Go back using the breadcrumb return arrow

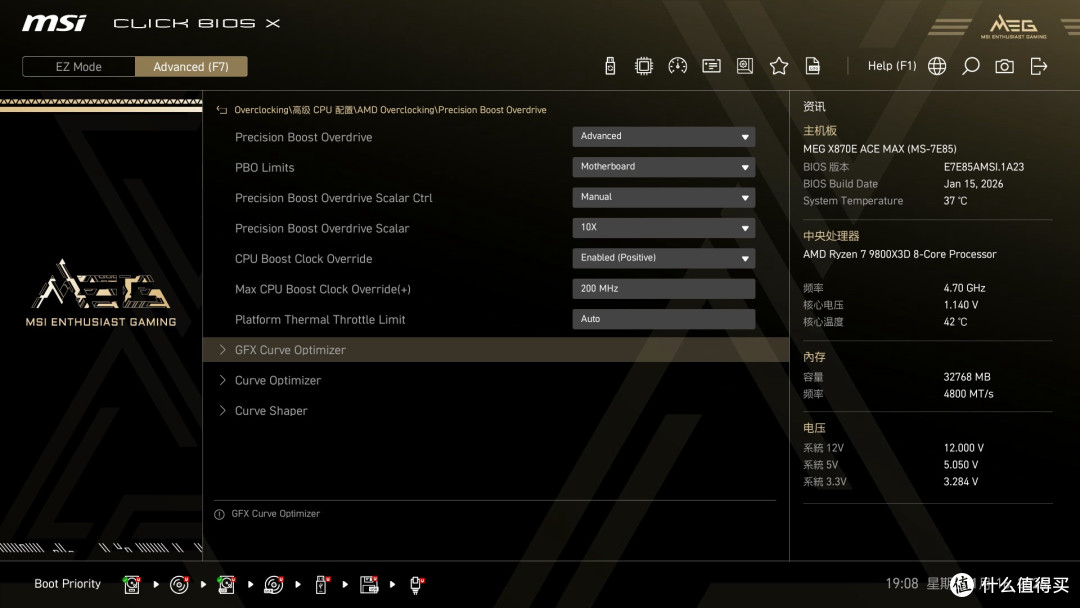[222, 109]
